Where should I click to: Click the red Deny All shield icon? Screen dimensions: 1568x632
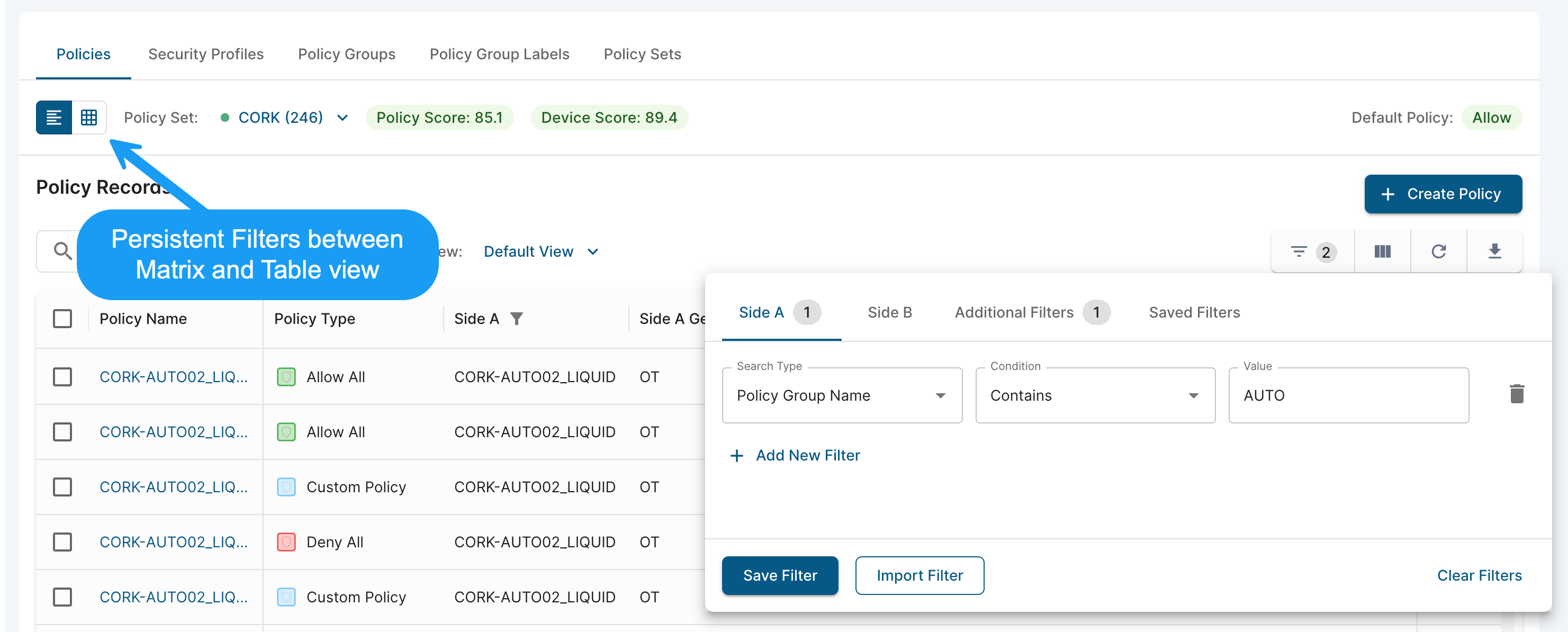(x=286, y=542)
